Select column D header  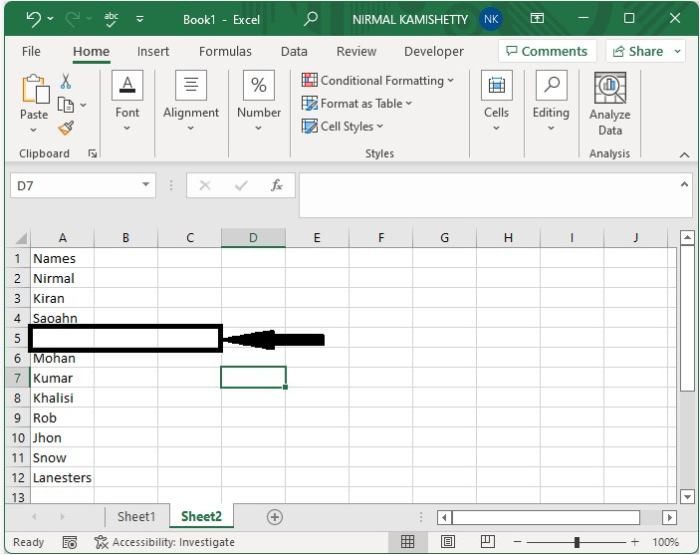click(253, 238)
